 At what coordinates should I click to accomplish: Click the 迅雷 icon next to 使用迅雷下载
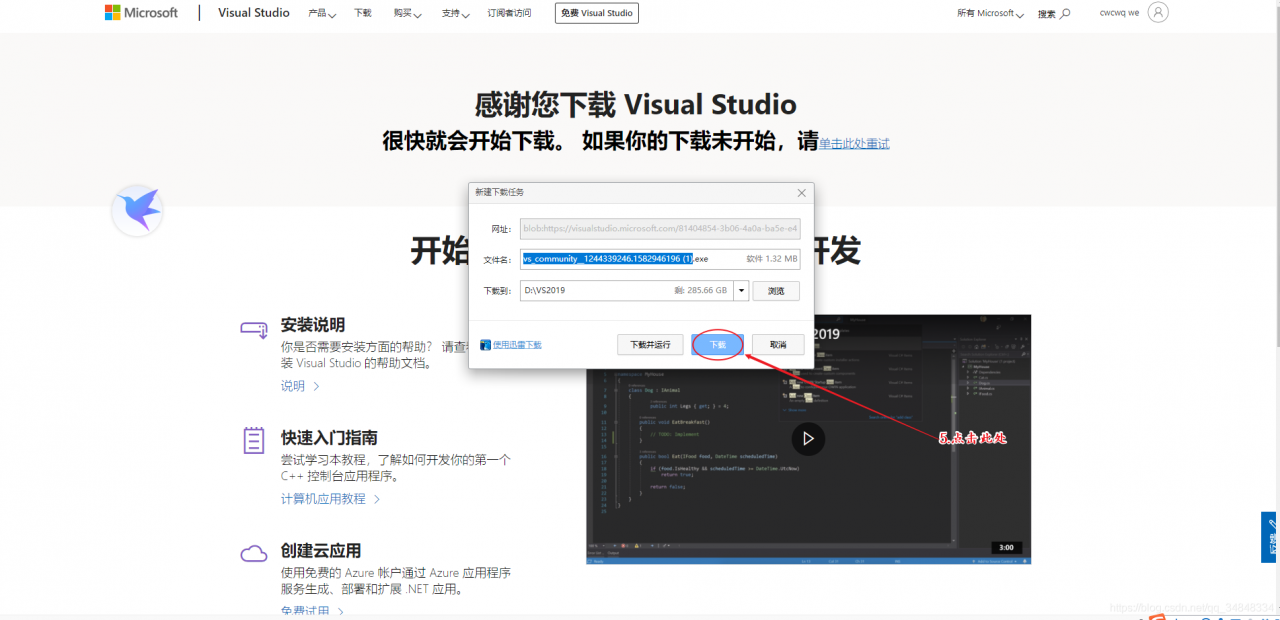484,344
